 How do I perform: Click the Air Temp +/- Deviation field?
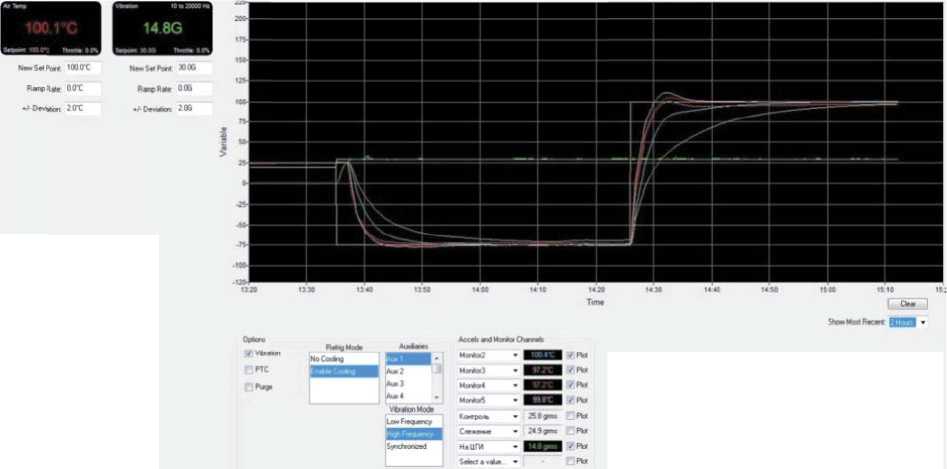click(83, 108)
